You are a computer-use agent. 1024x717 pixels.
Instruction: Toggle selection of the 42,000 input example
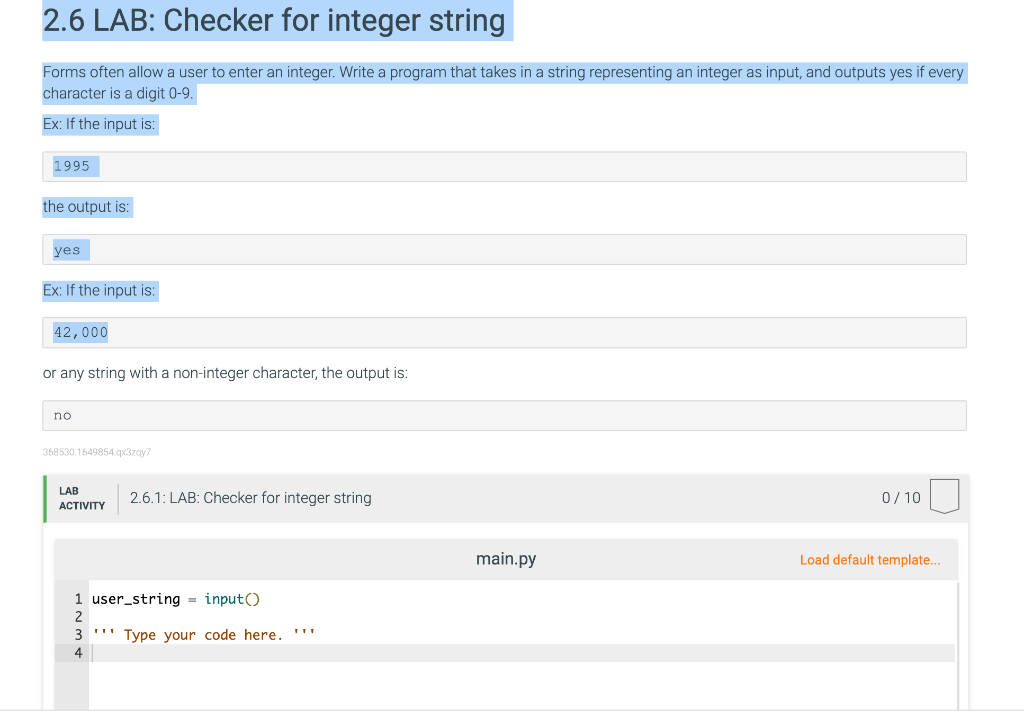pos(80,331)
